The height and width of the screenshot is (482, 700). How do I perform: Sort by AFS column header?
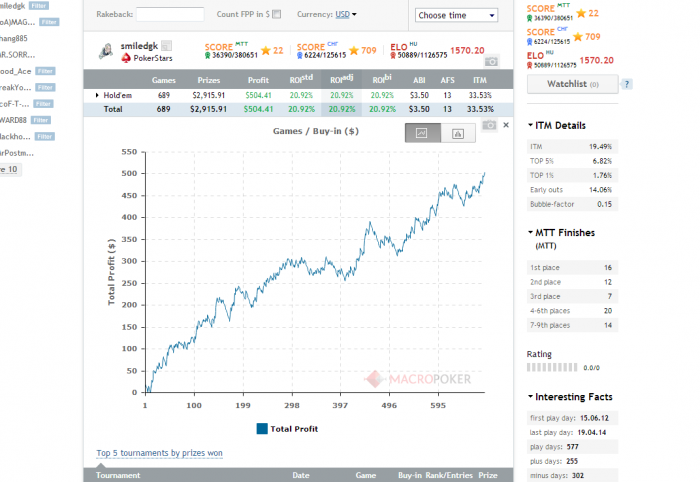coord(447,80)
